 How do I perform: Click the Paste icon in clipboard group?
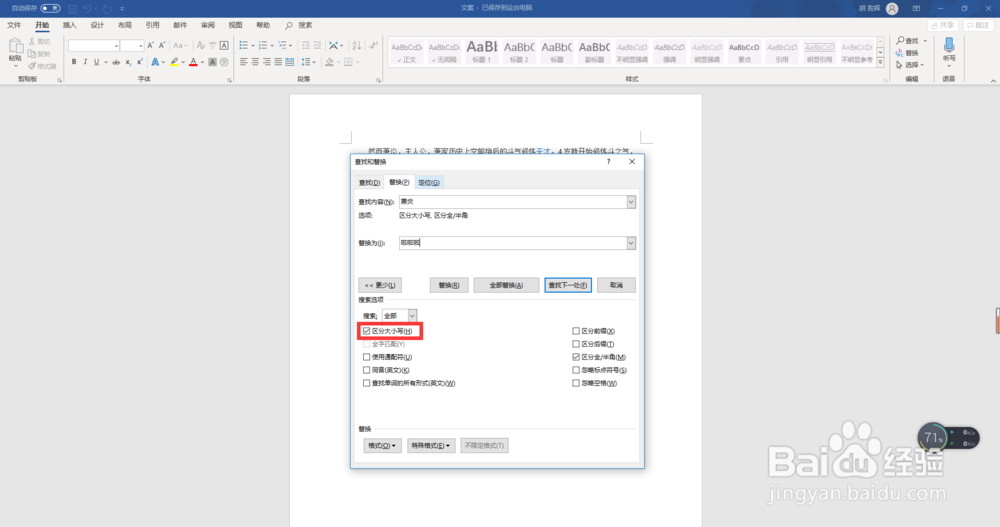15,47
